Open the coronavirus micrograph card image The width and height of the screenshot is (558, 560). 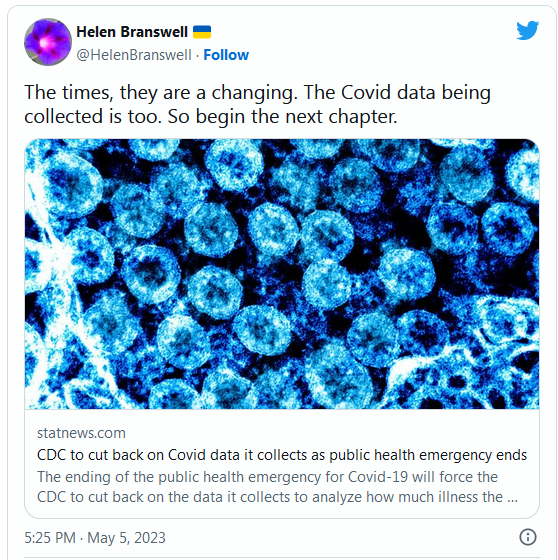(x=282, y=274)
